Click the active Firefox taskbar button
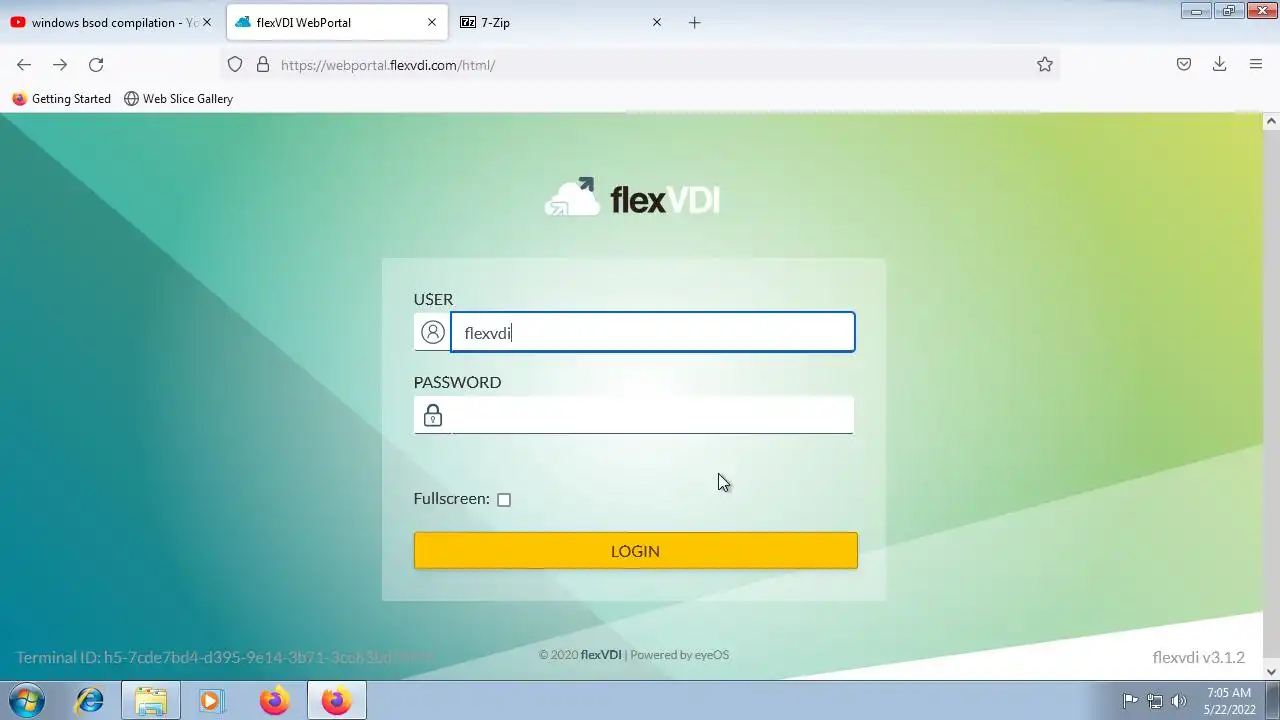 [336, 700]
